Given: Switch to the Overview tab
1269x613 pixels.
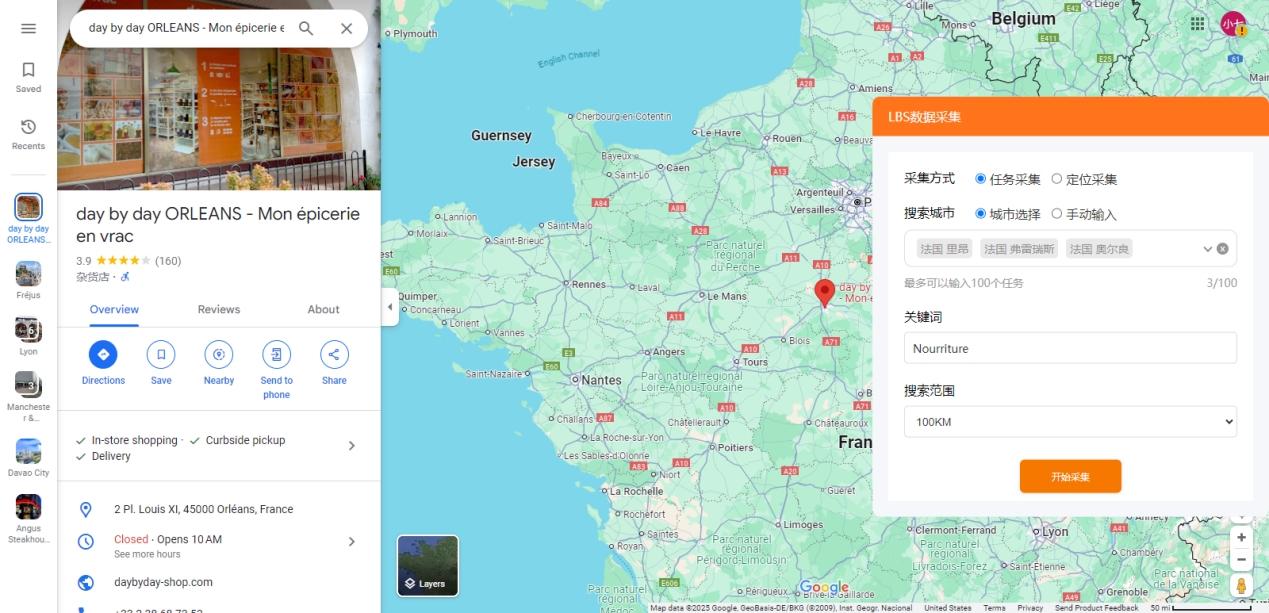Looking at the screenshot, I should (x=114, y=309).
